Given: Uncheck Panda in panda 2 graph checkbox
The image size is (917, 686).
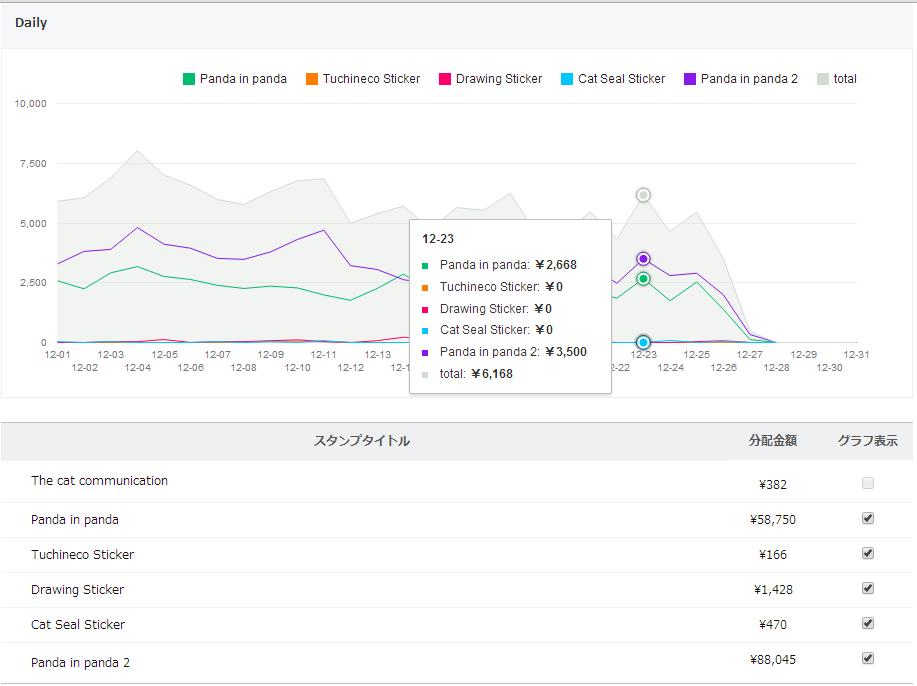Looking at the screenshot, I should click(x=868, y=658).
